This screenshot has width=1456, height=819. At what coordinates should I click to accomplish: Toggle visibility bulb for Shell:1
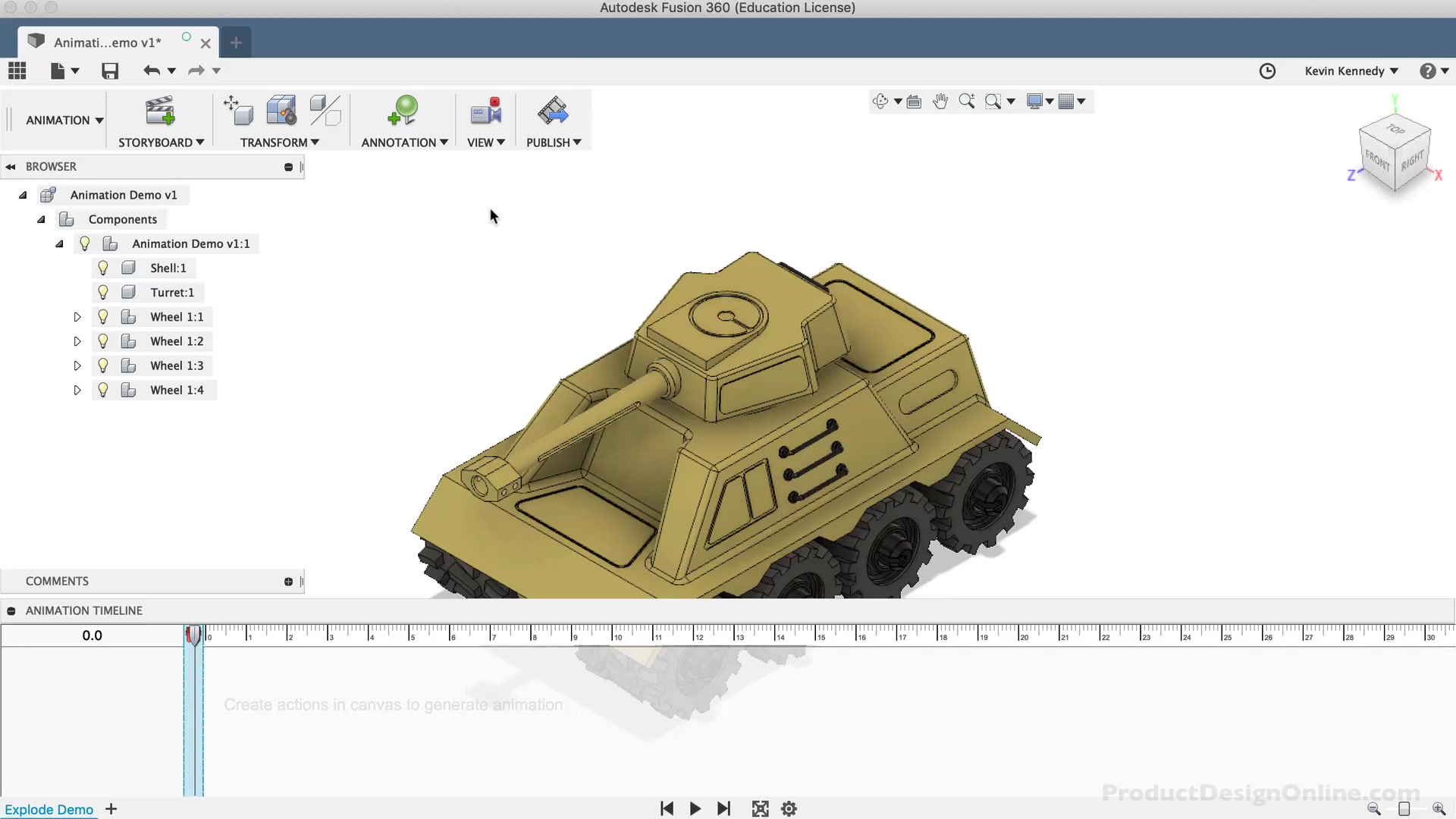(103, 268)
